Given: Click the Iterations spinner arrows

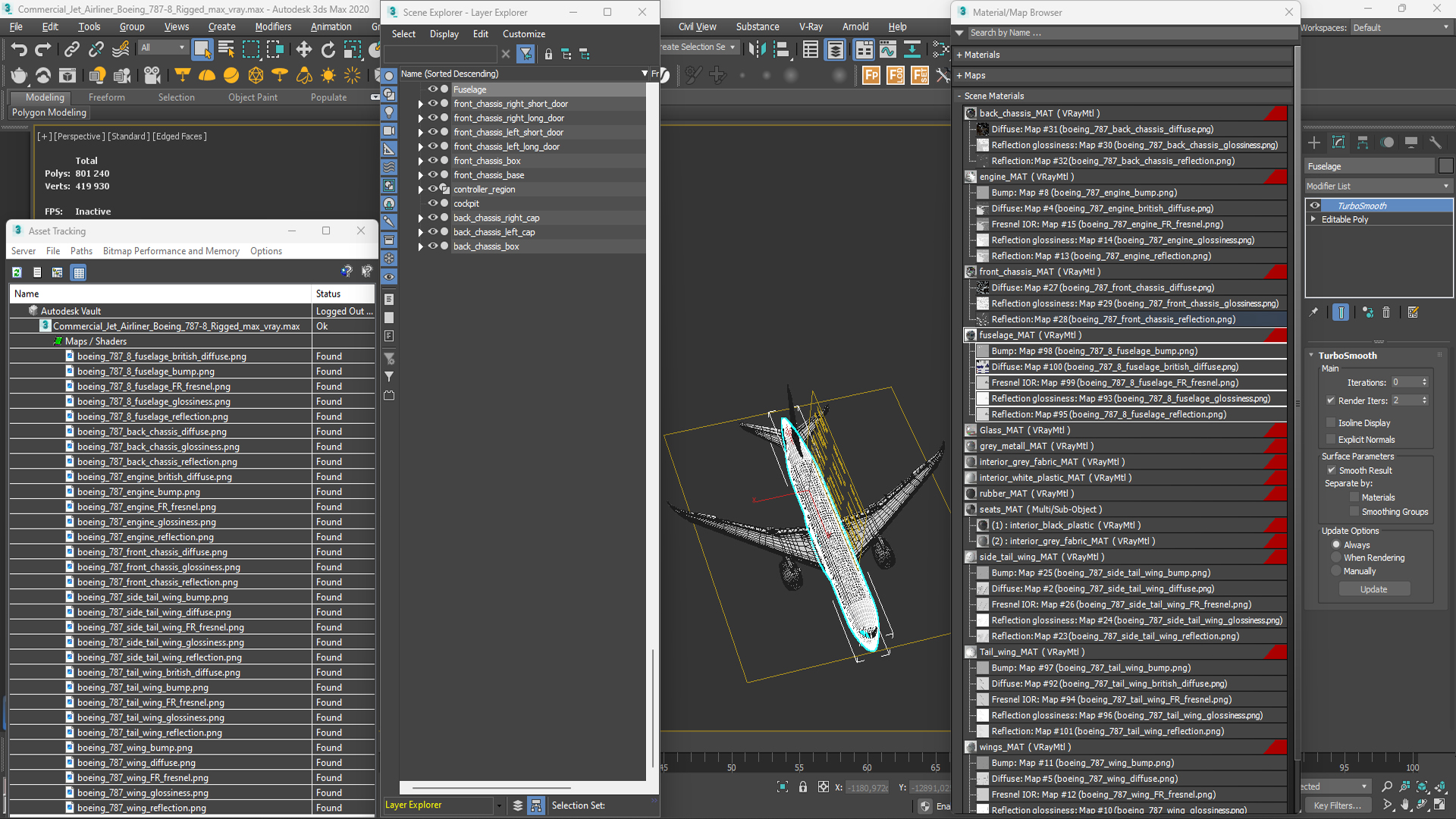Looking at the screenshot, I should pyautogui.click(x=1425, y=382).
